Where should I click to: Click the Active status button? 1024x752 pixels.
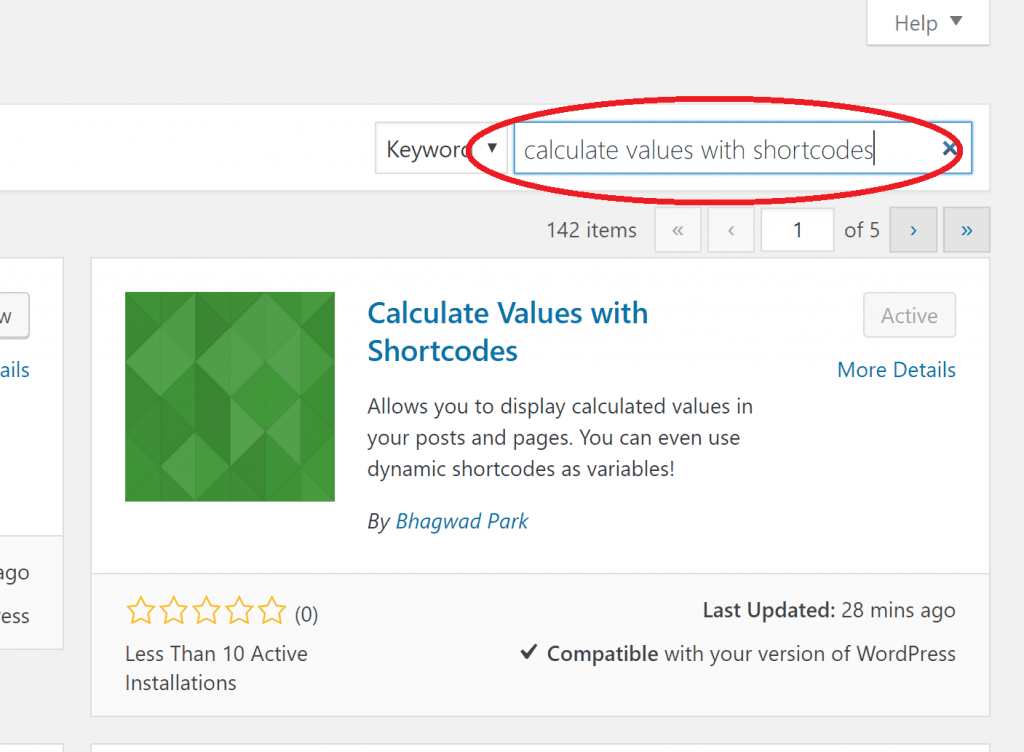click(x=909, y=315)
